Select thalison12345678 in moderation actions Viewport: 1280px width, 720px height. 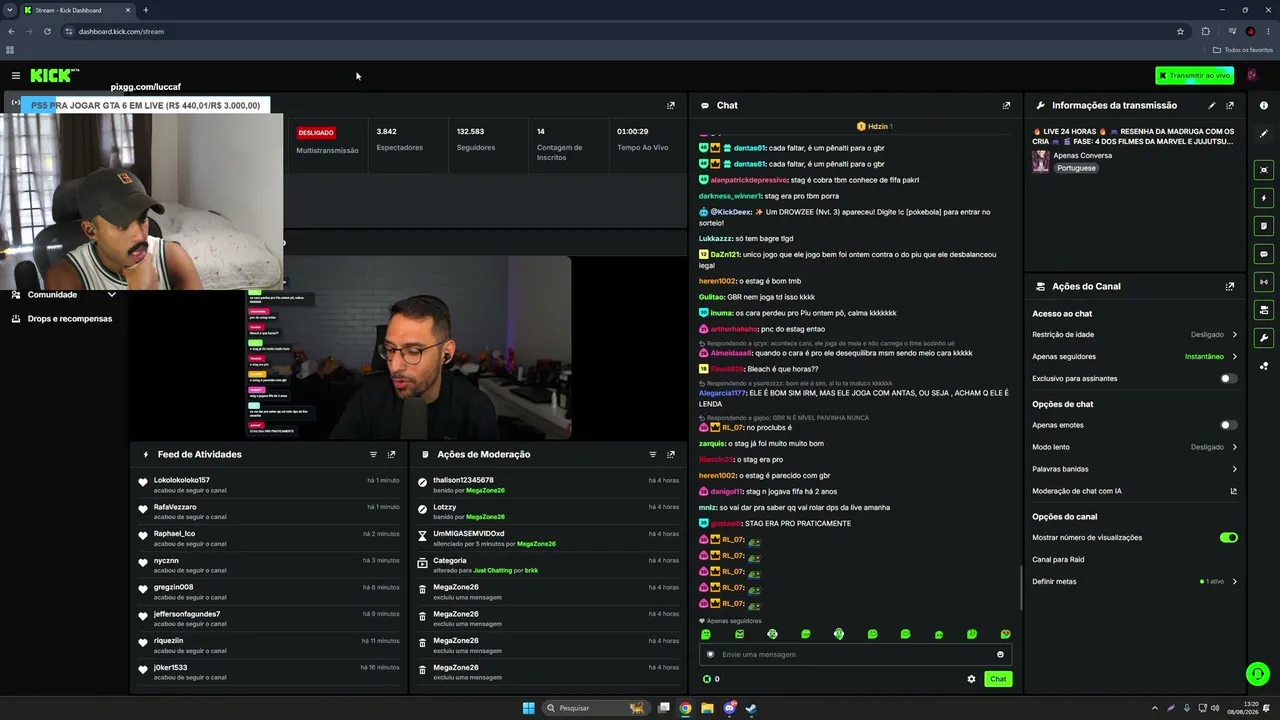tap(463, 480)
